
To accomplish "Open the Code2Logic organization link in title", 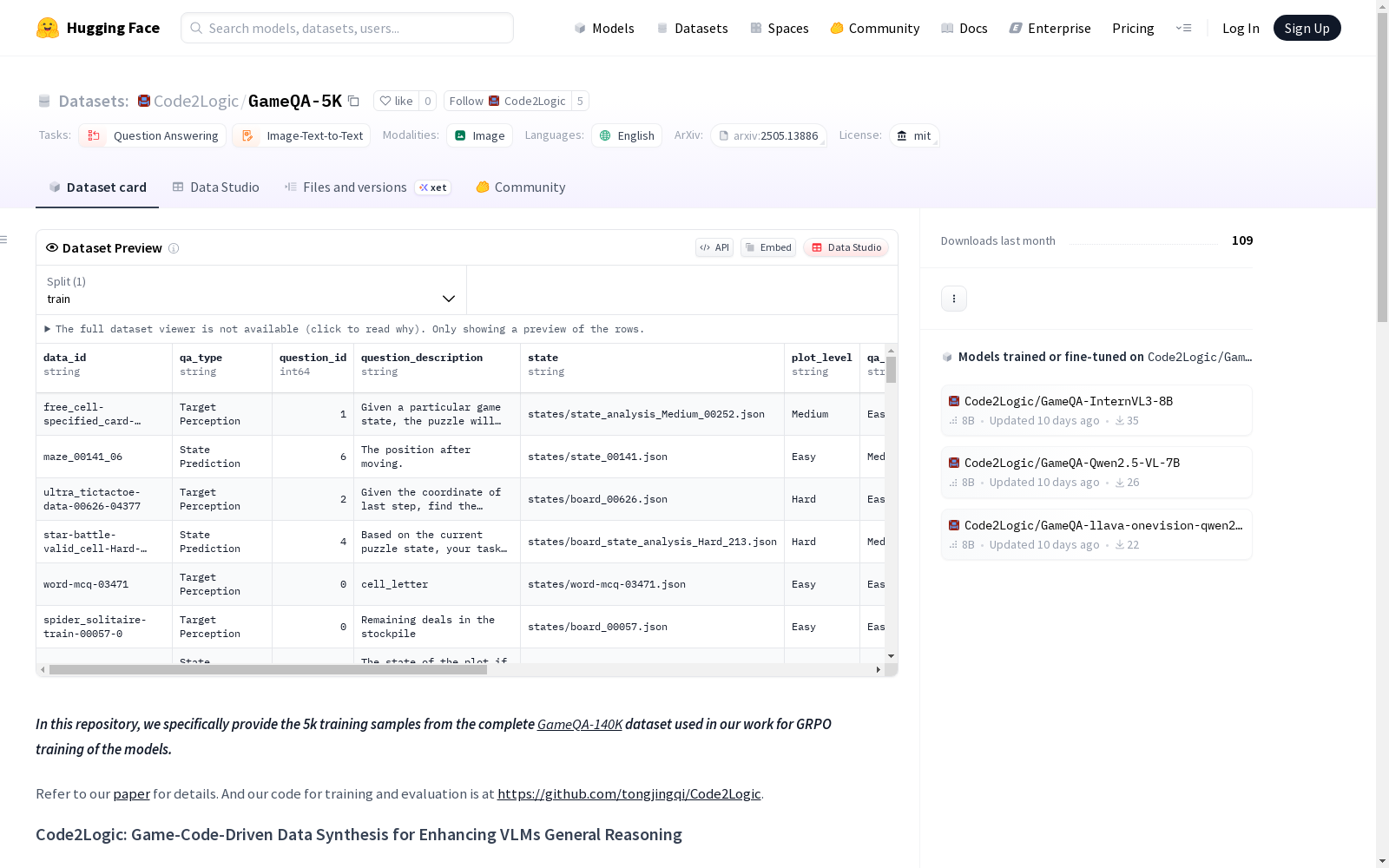I will pyautogui.click(x=196, y=101).
